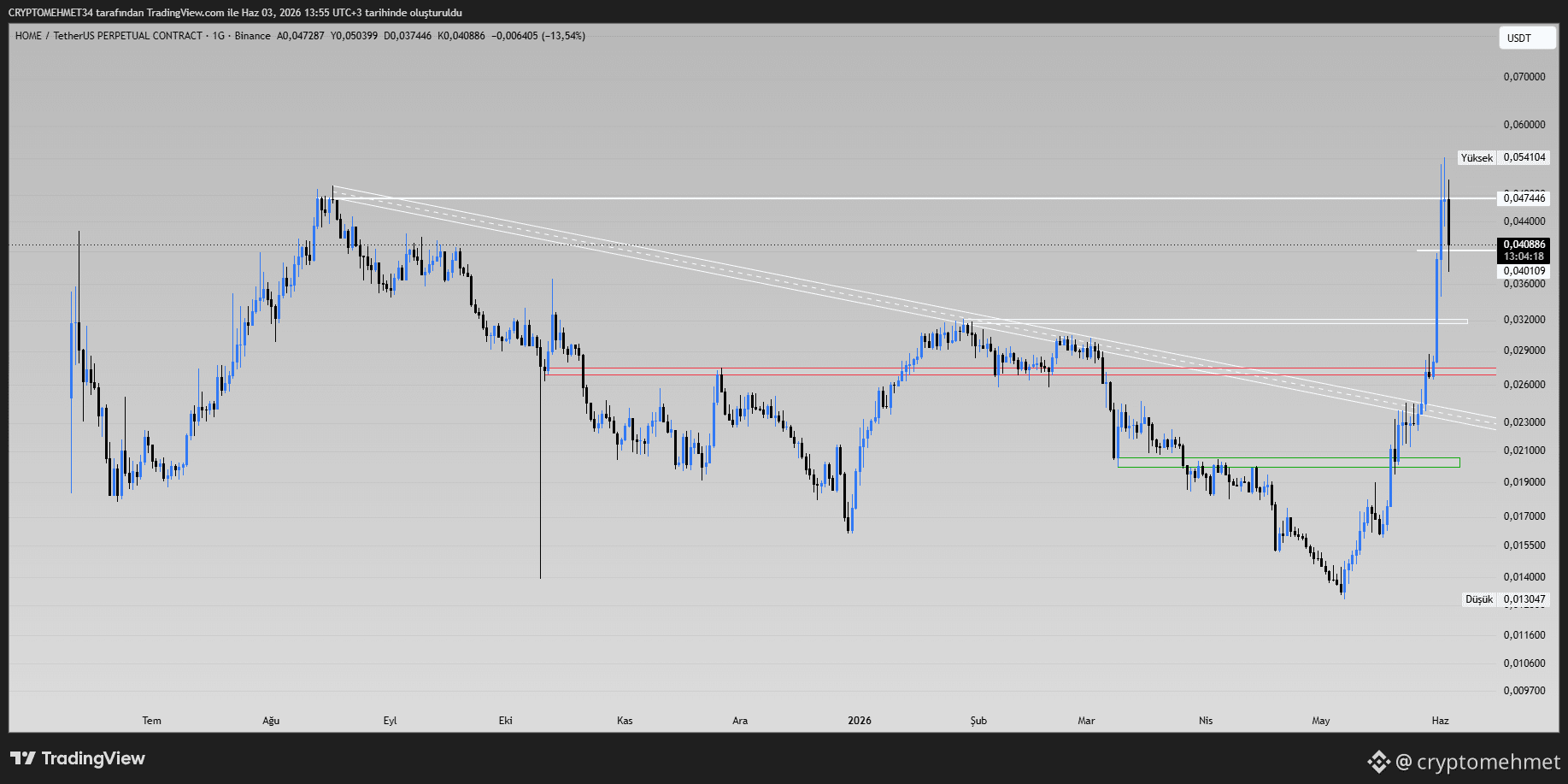This screenshot has height=784, width=1568.
Task: Select the Yüksek high price label
Action: coord(1477,157)
